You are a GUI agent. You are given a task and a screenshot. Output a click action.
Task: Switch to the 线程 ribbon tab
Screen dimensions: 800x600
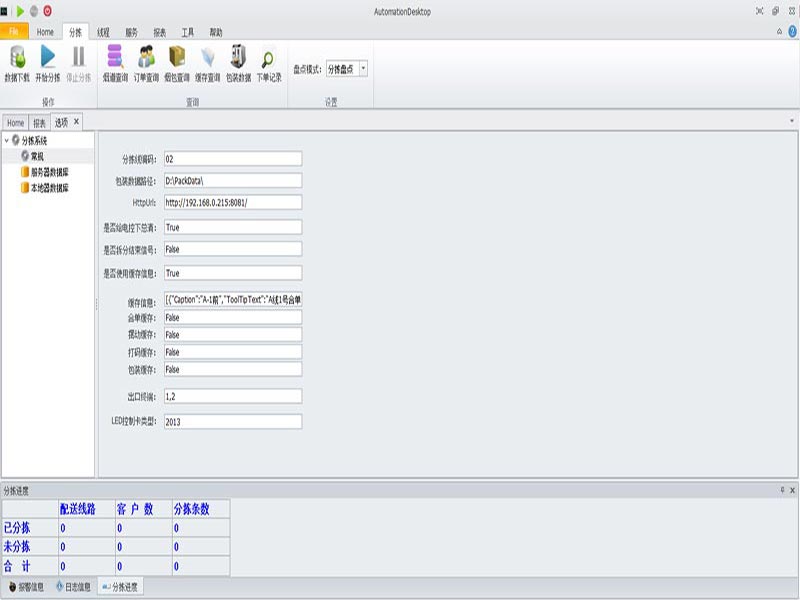[x=104, y=32]
